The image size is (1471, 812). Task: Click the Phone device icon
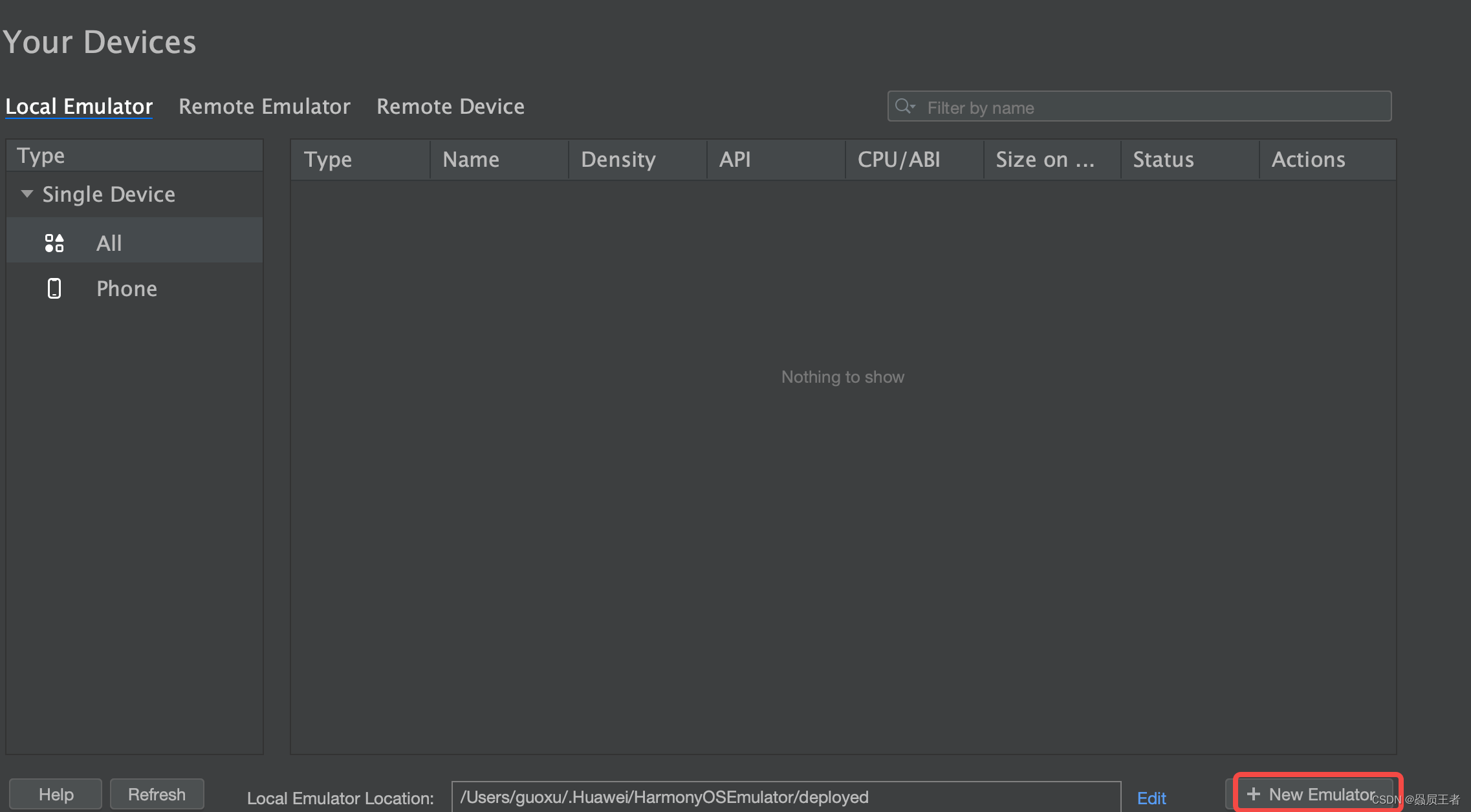point(54,288)
